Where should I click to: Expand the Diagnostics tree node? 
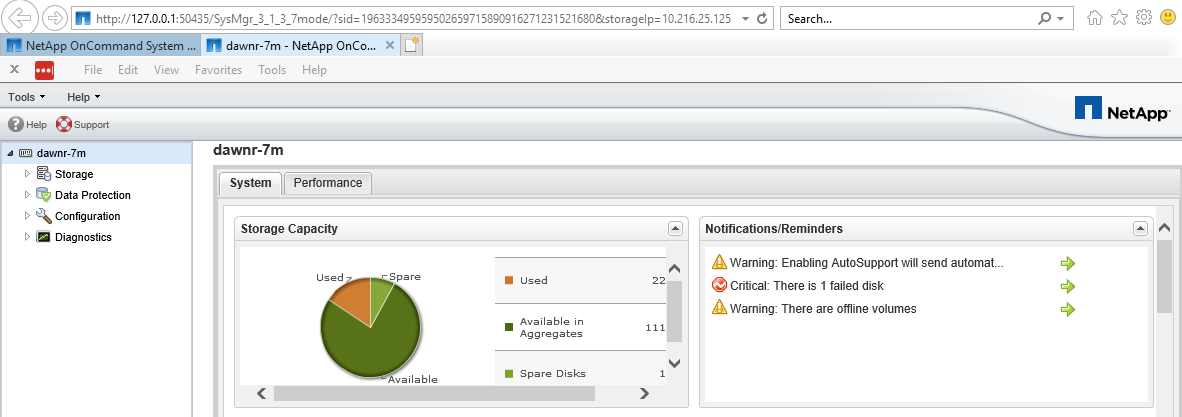click(28, 237)
